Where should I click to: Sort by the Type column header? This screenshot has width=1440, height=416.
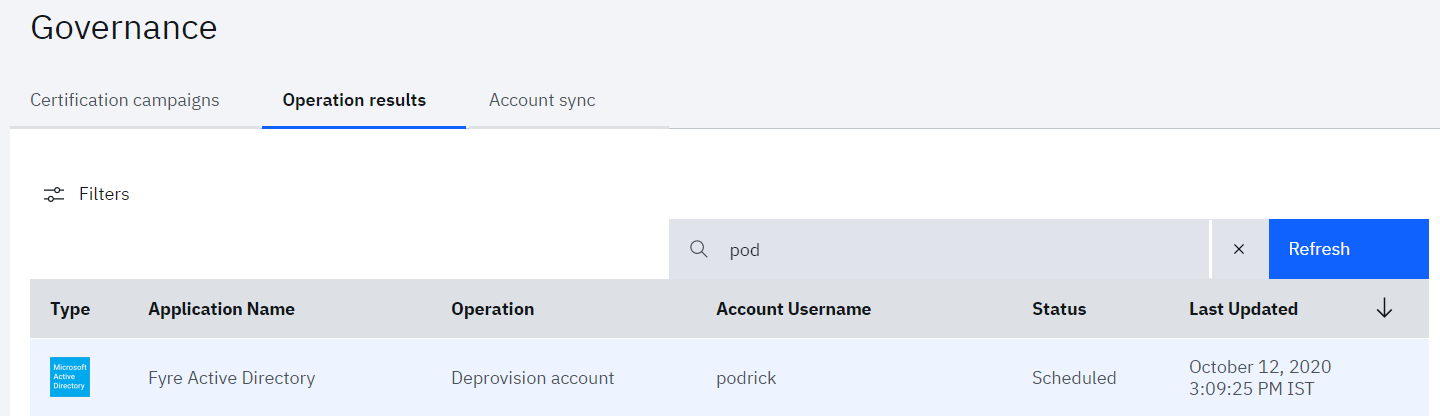tap(70, 309)
